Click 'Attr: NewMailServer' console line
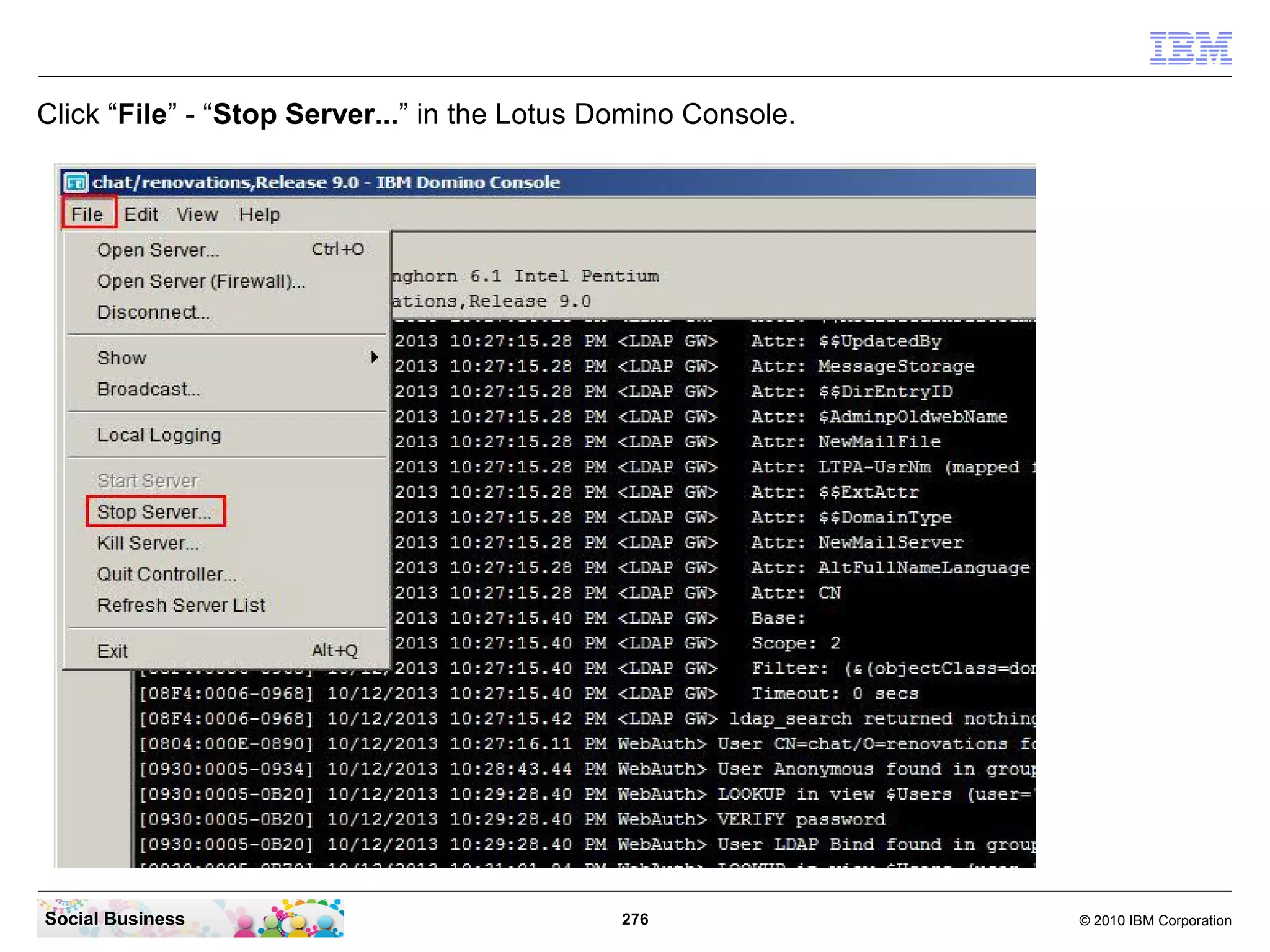This screenshot has height=952, width=1270. point(857,542)
